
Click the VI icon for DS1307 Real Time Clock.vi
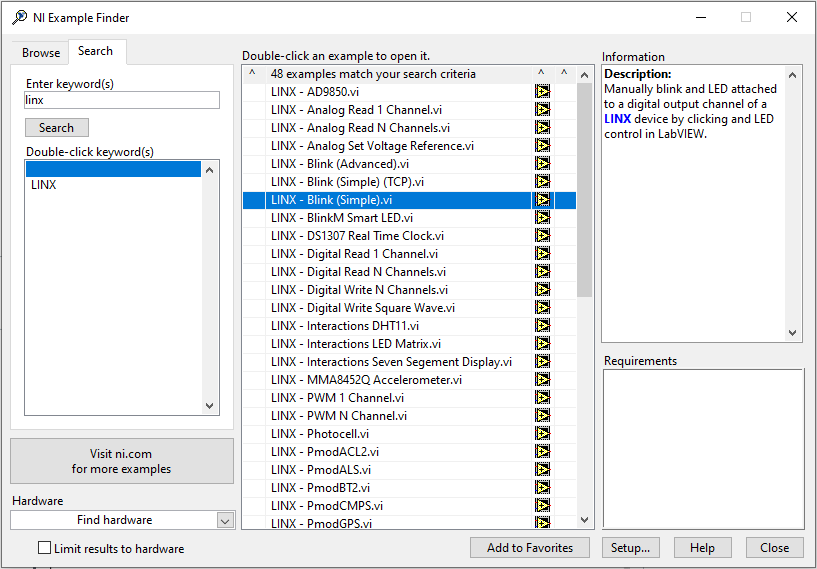click(542, 236)
